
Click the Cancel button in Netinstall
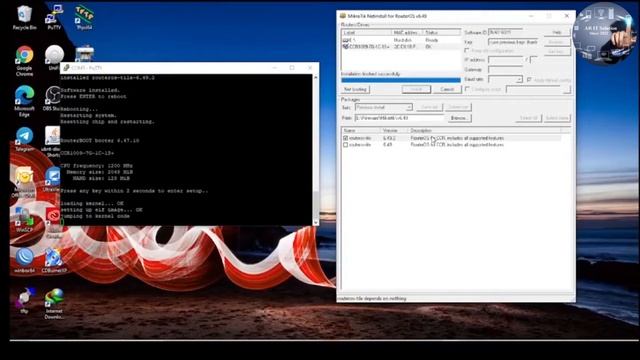pyautogui.click(x=447, y=89)
